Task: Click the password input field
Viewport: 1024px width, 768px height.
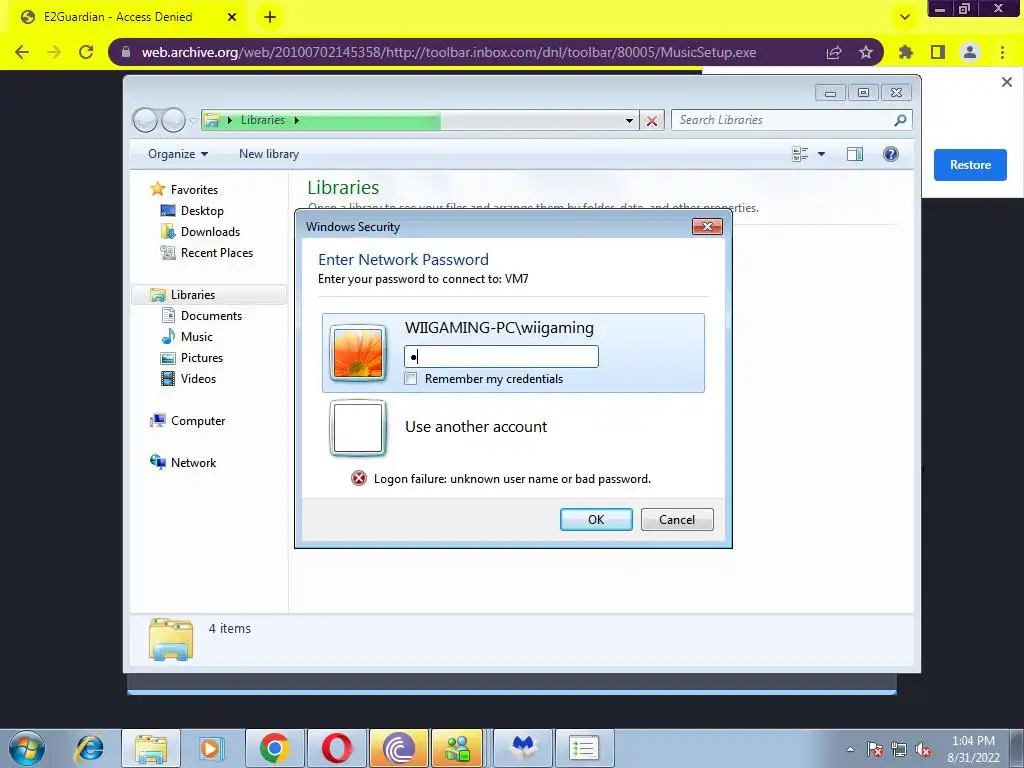Action: 502,357
